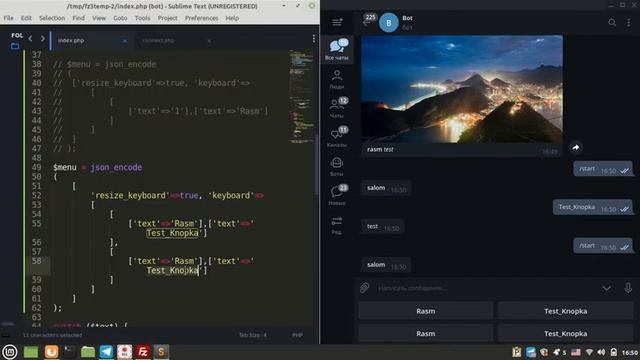Open the Edit menu
640x360 pixels.
pos(26,18)
